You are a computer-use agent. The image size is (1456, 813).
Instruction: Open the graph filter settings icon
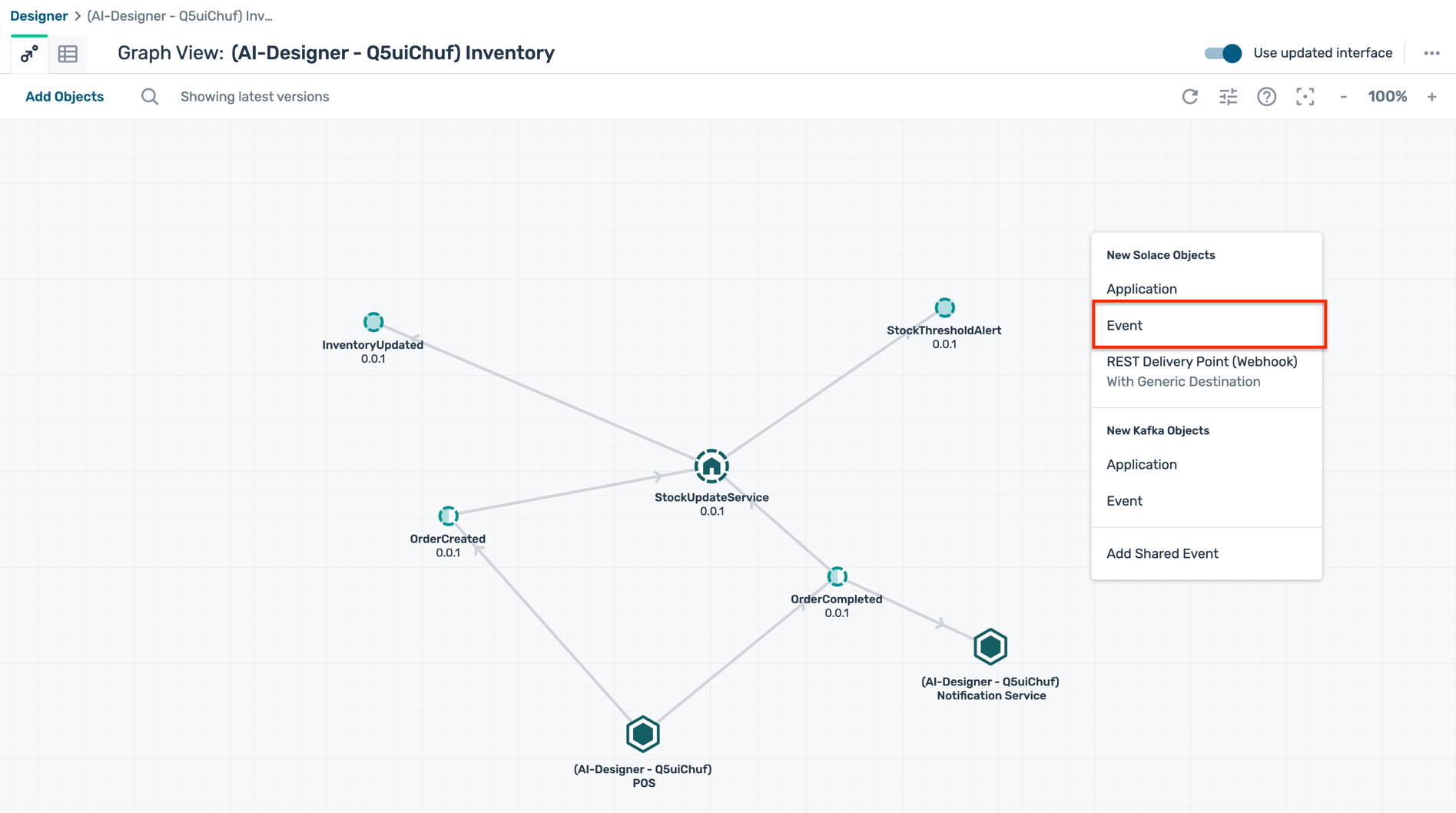pos(1229,97)
